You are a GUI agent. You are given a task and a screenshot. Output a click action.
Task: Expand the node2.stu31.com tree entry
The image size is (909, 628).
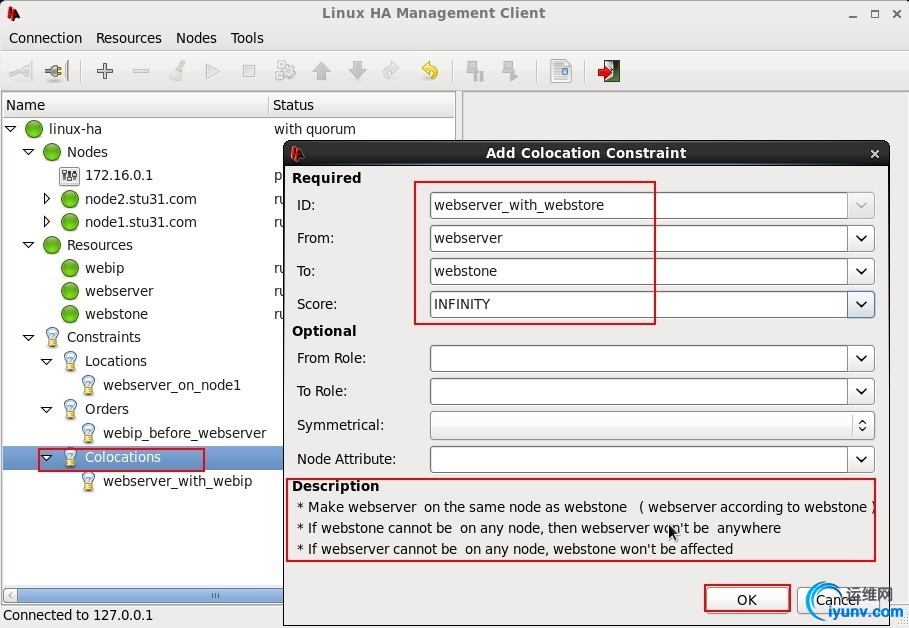47,199
